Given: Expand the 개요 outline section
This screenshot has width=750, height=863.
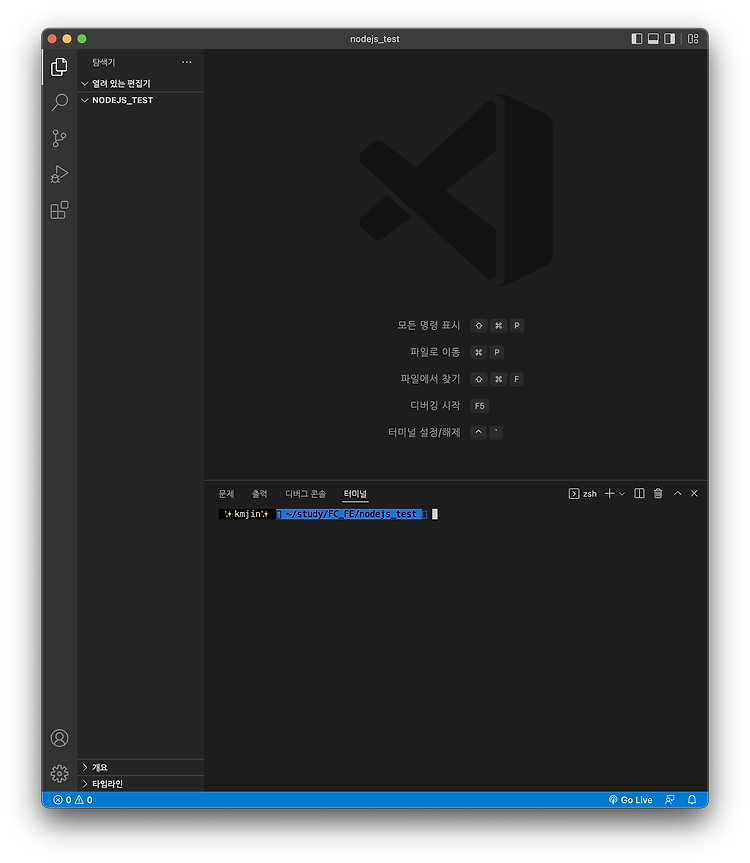Looking at the screenshot, I should tap(141, 767).
